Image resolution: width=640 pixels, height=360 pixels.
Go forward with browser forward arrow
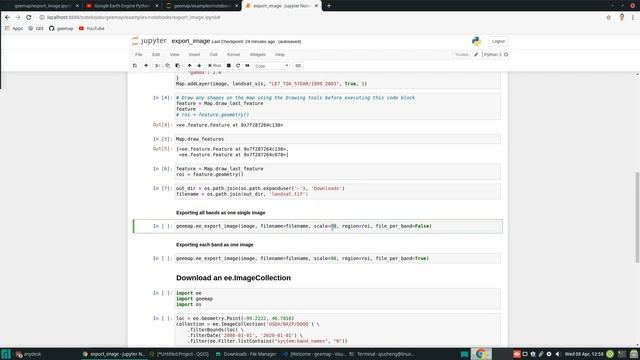click(x=18, y=17)
